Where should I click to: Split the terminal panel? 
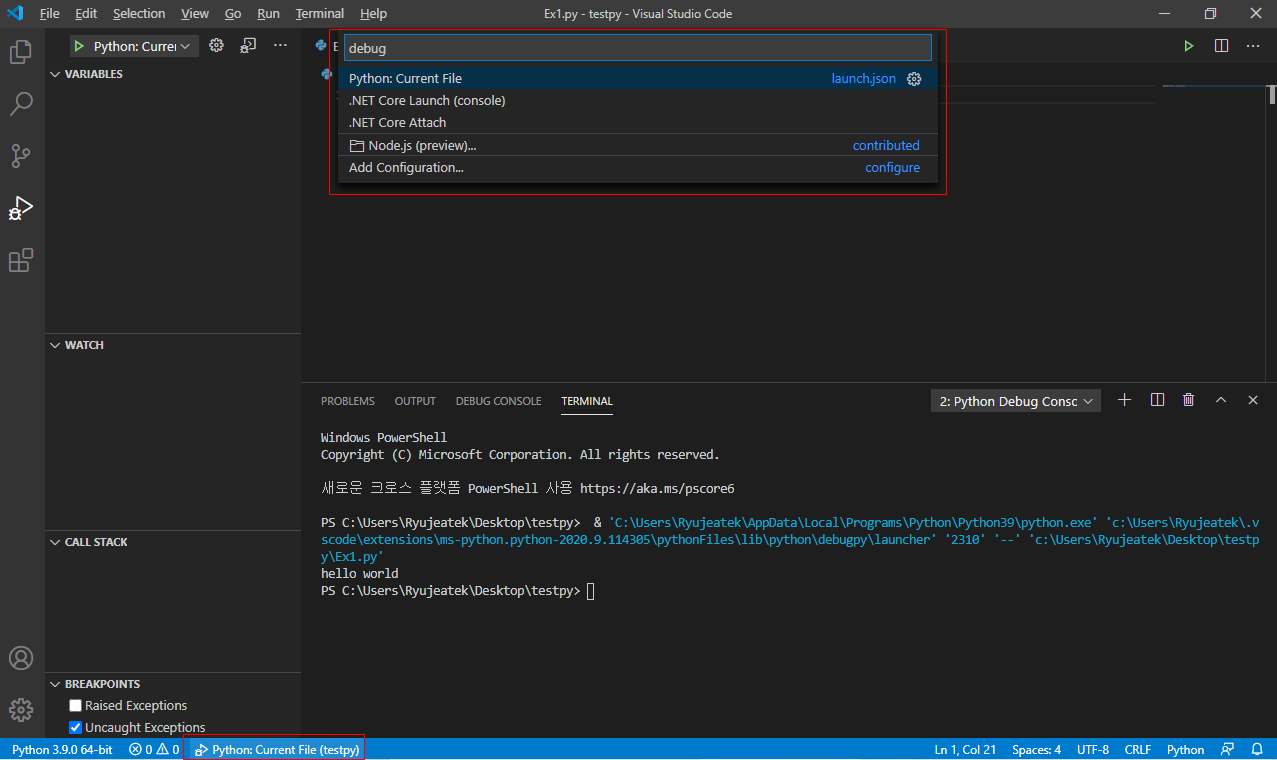pyautogui.click(x=1157, y=400)
